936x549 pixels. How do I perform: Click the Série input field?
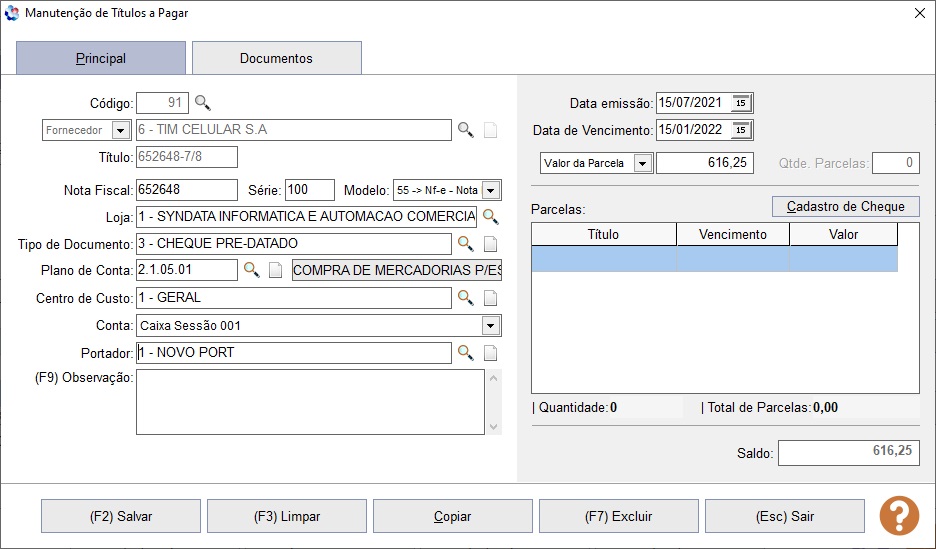tap(310, 190)
